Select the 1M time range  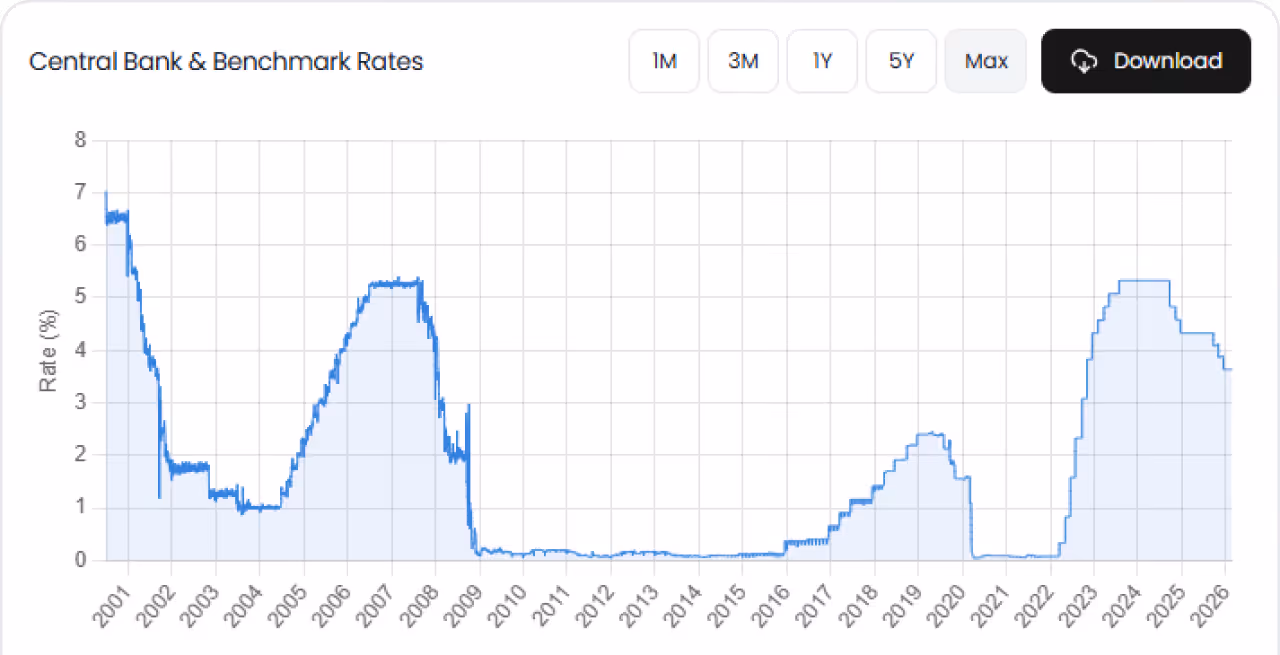point(663,61)
